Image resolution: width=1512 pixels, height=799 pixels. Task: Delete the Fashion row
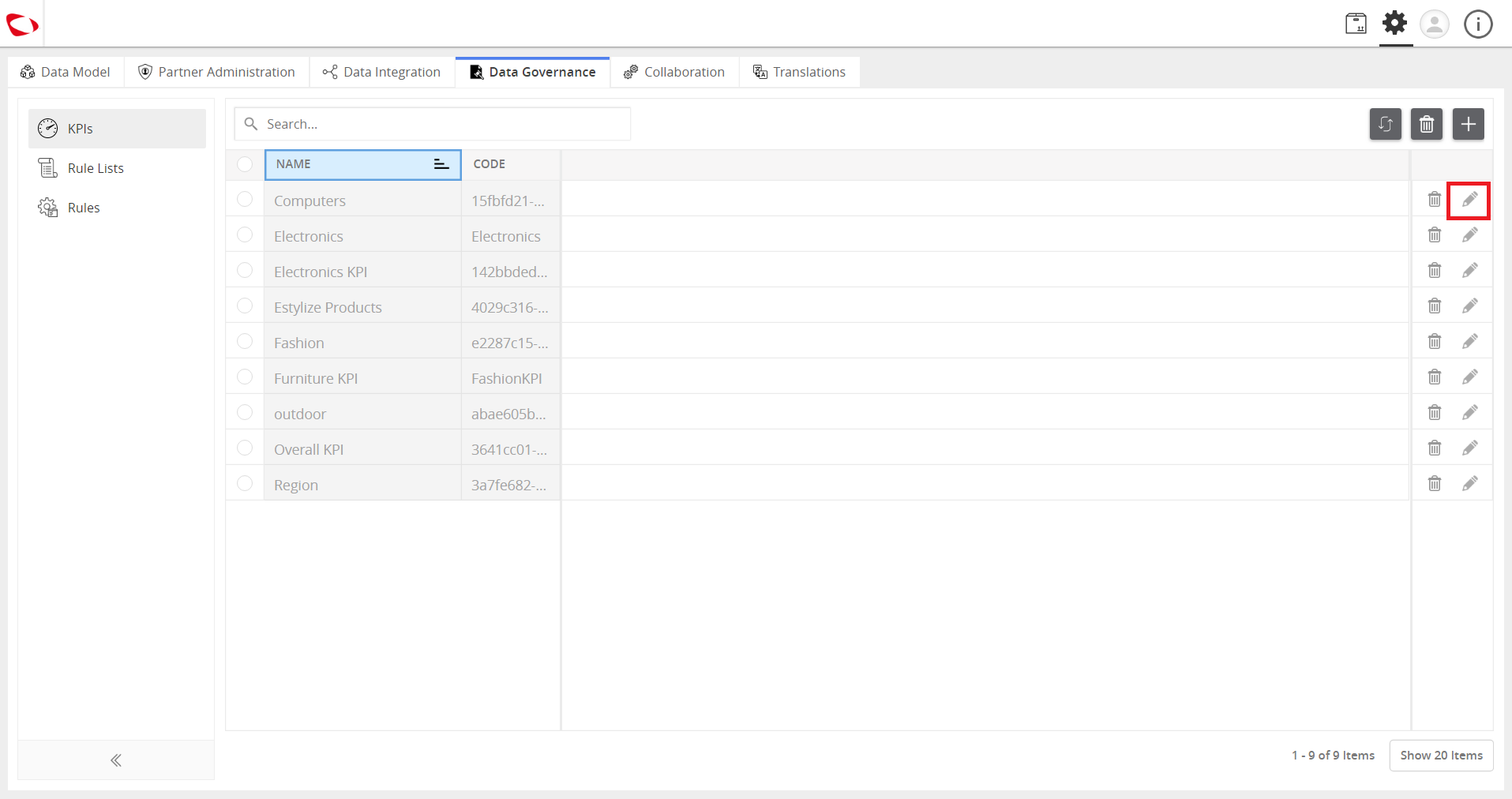click(1434, 342)
